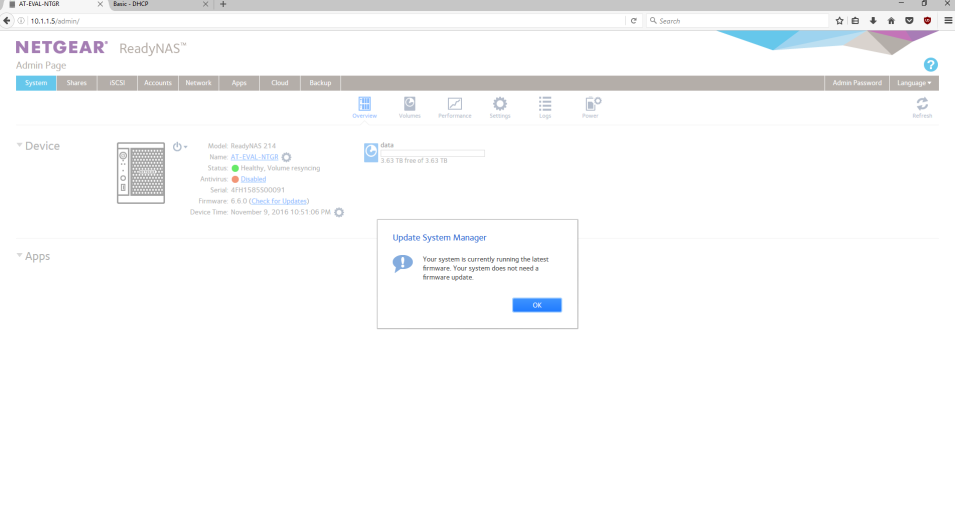Open the Overview section icon
The height and width of the screenshot is (513, 955).
click(x=364, y=104)
